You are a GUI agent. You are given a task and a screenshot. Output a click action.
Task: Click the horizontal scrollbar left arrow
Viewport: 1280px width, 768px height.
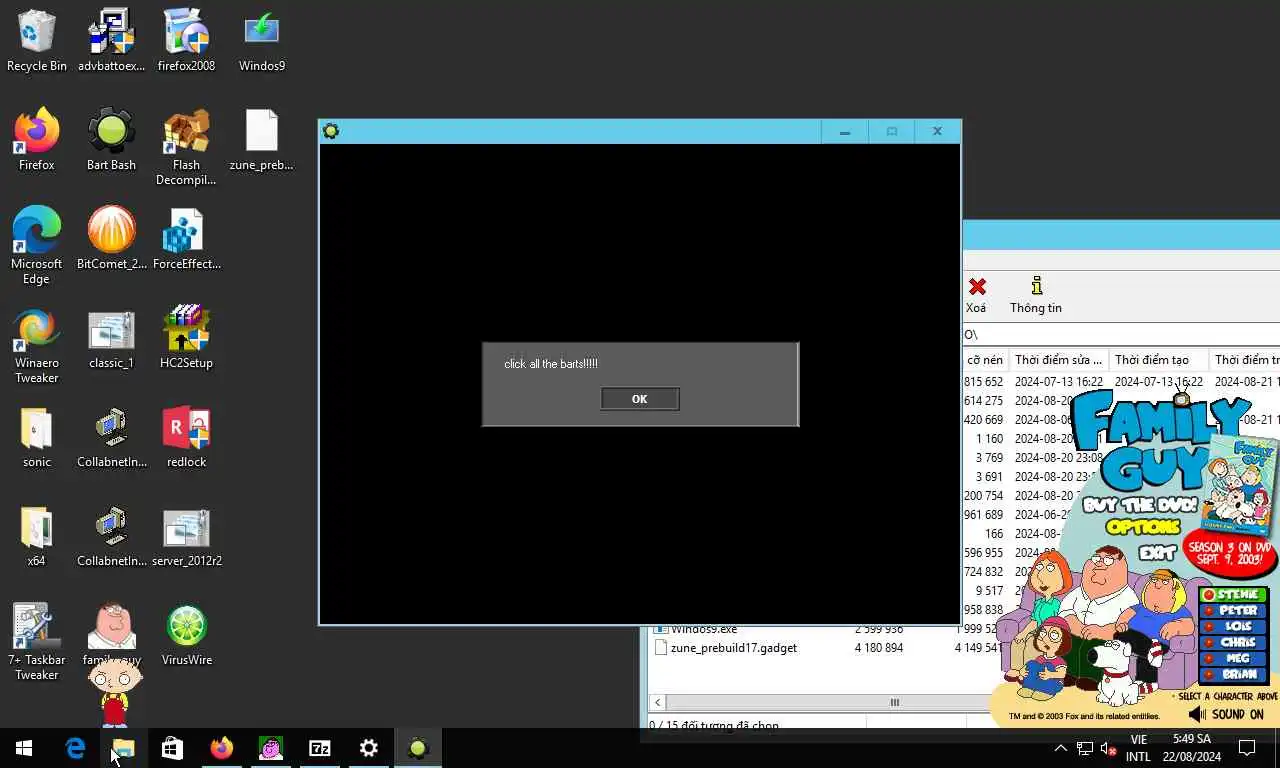[x=659, y=702]
